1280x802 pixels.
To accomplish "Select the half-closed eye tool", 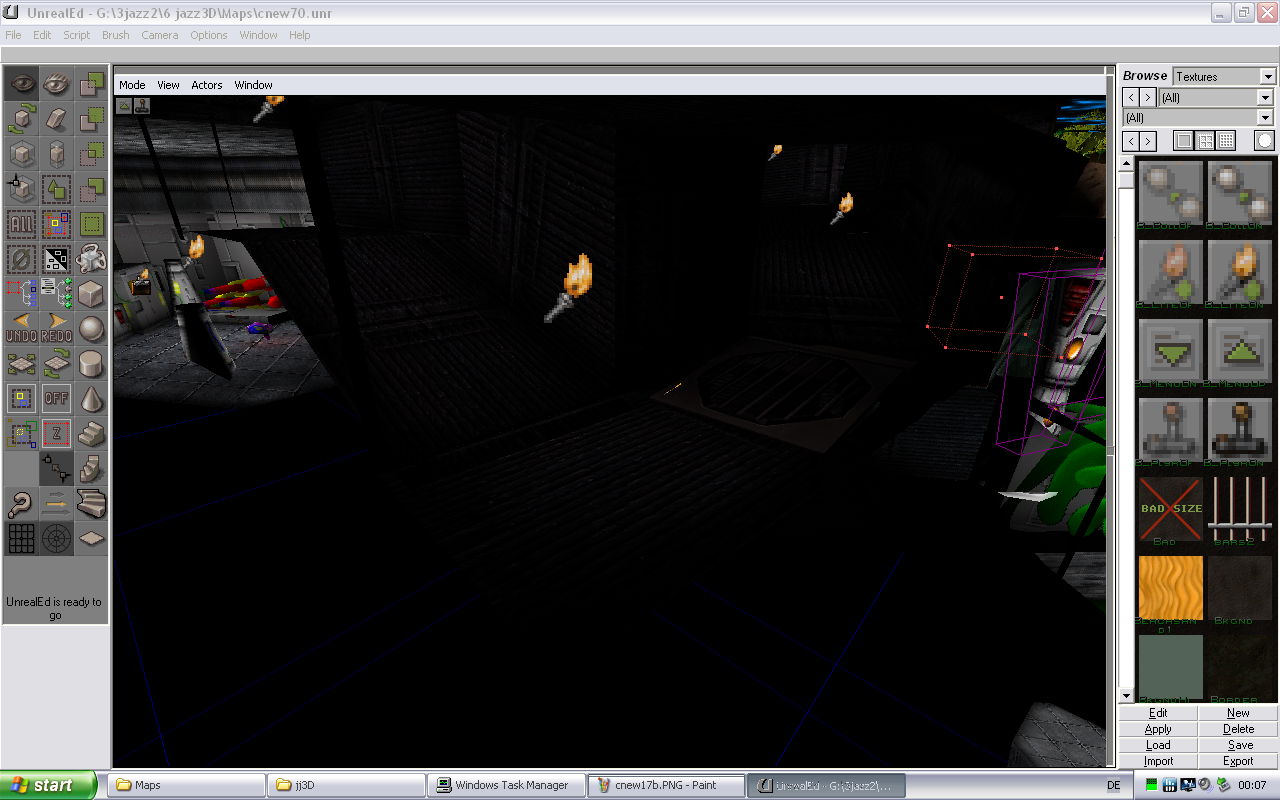I will tap(56, 83).
